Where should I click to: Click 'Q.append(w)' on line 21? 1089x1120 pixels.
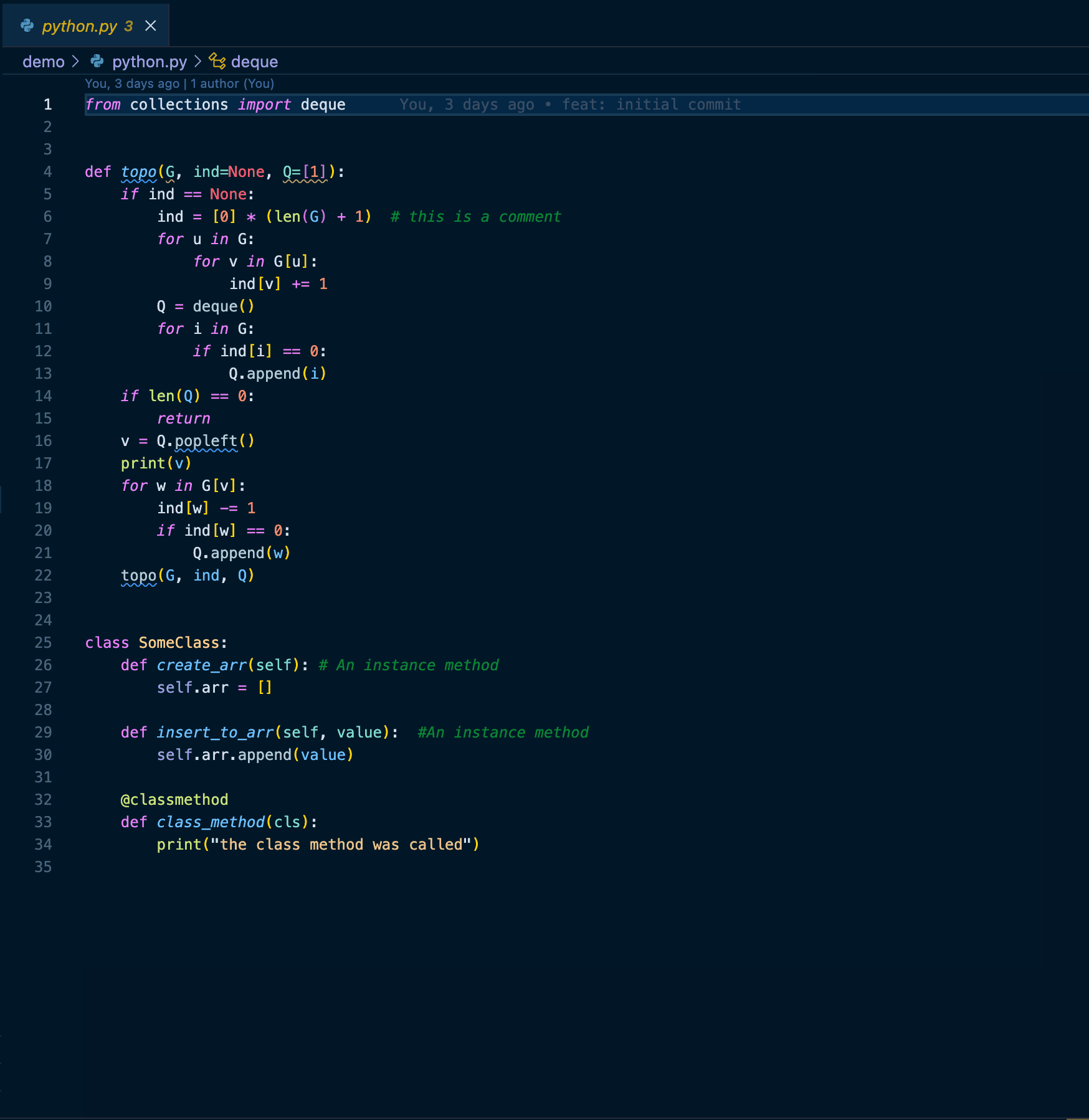click(x=242, y=553)
